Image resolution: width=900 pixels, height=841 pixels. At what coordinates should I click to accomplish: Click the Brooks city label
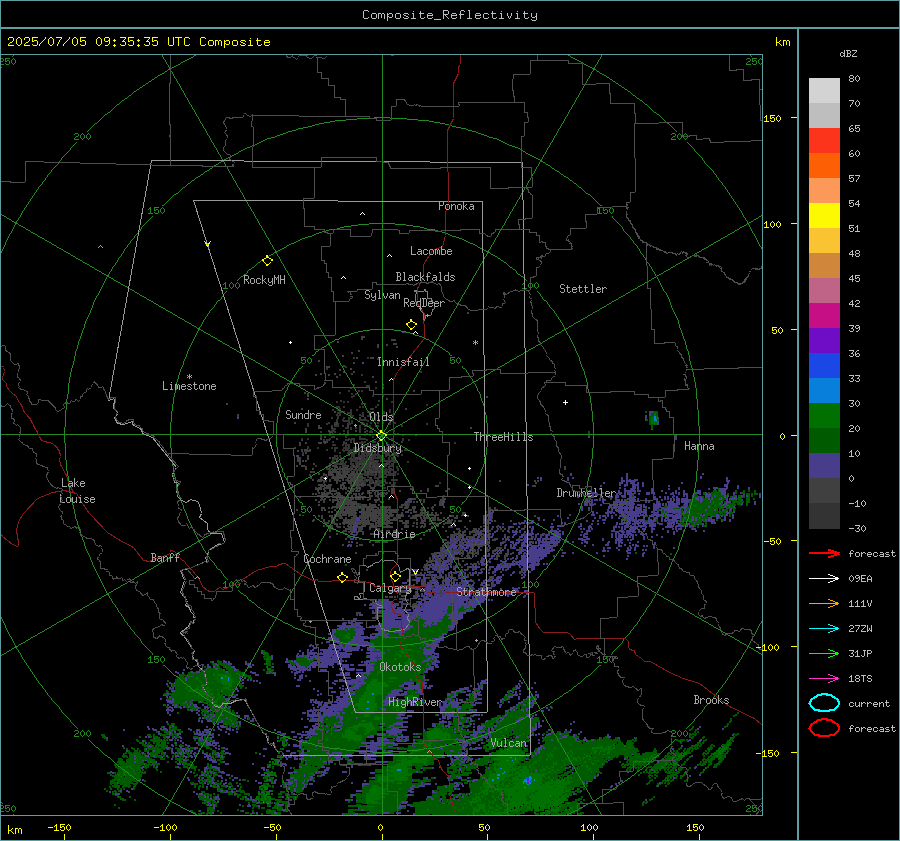coord(711,700)
